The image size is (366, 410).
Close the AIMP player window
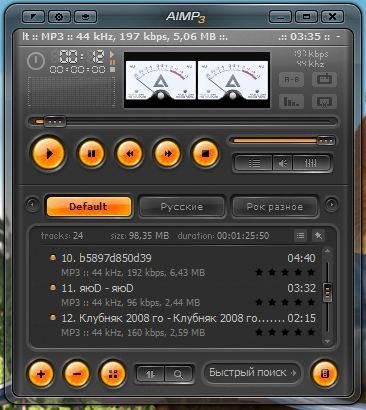click(332, 17)
